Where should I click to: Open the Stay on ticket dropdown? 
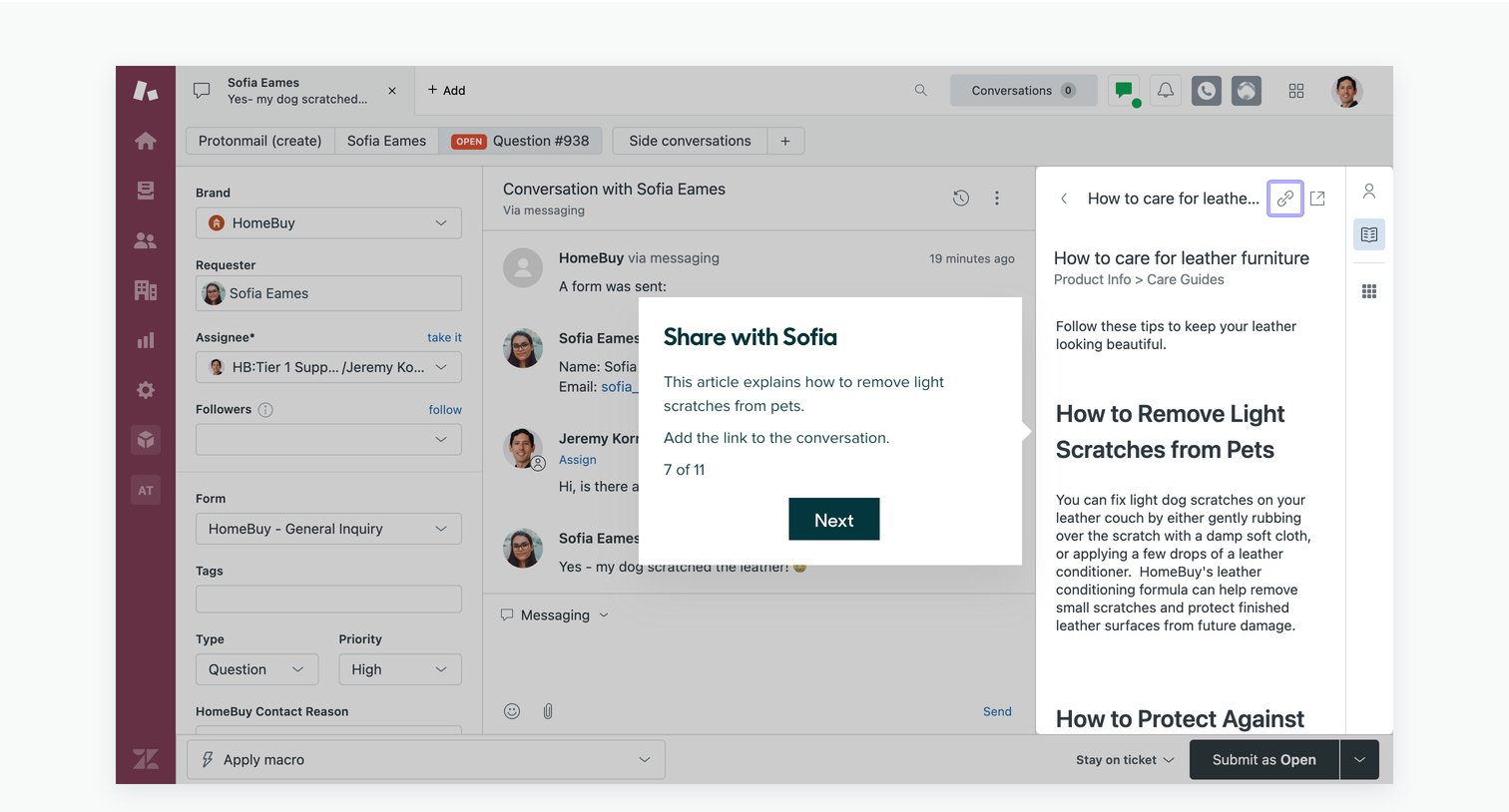coord(1125,760)
